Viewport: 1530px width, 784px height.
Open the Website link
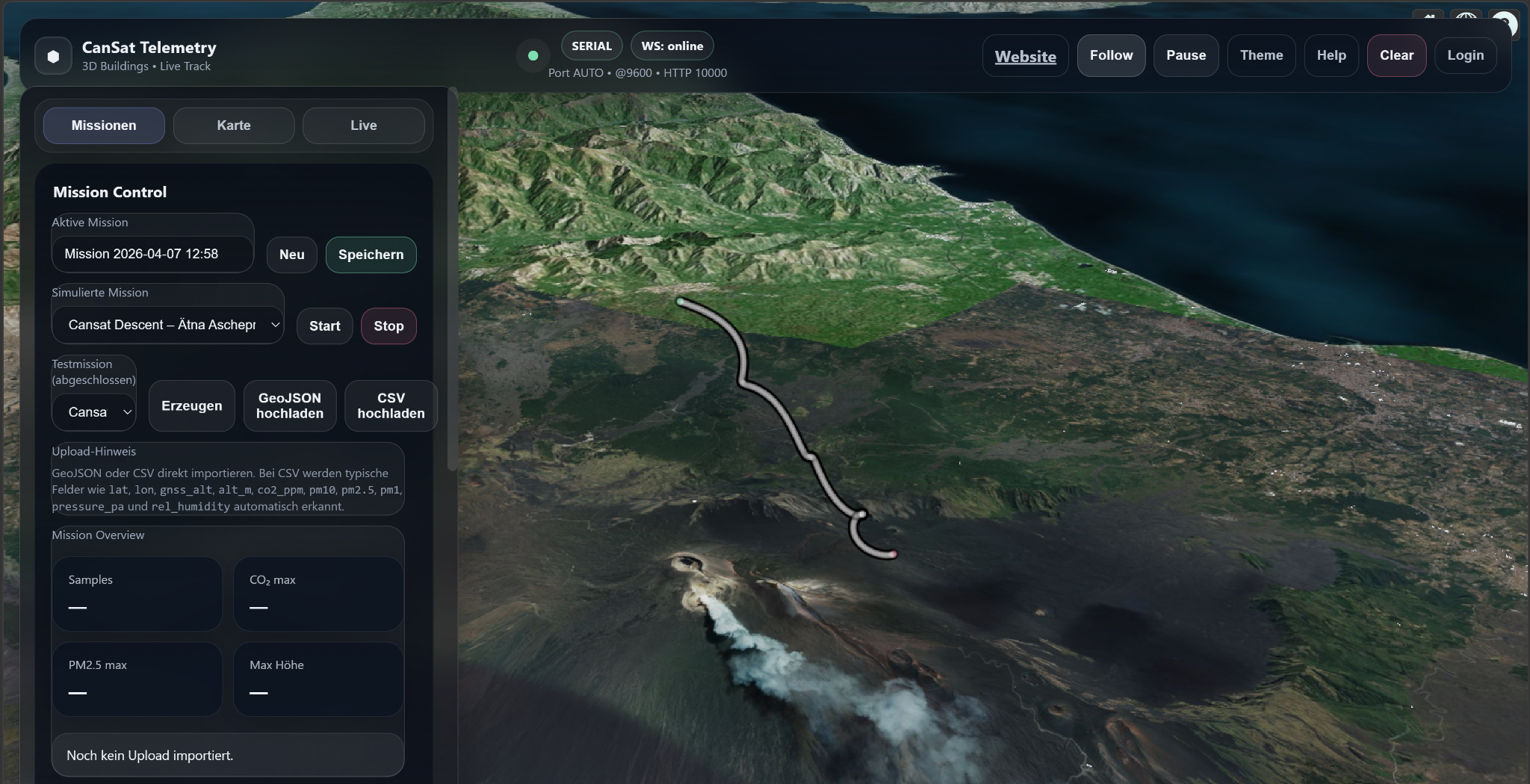tap(1025, 56)
